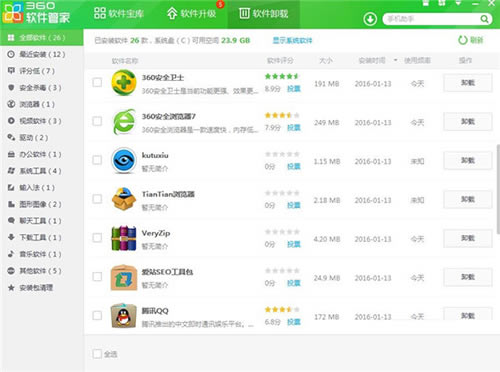This screenshot has height=372, width=500.
Task: Uninstall VeryZip with 卸载 button
Action: point(468,238)
